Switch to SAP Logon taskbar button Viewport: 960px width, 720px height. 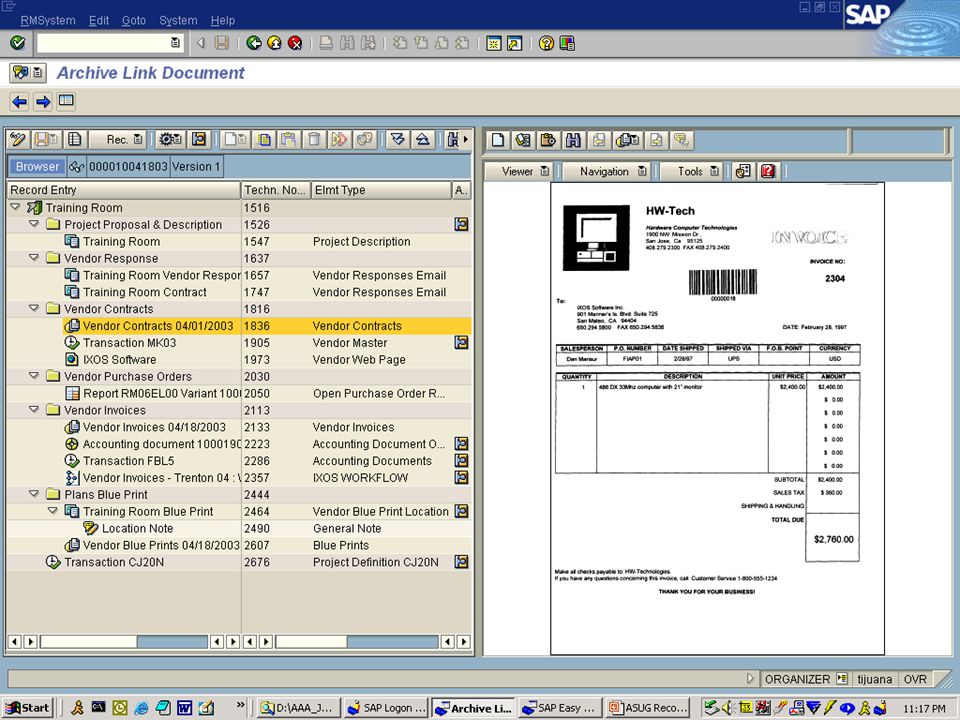386,708
